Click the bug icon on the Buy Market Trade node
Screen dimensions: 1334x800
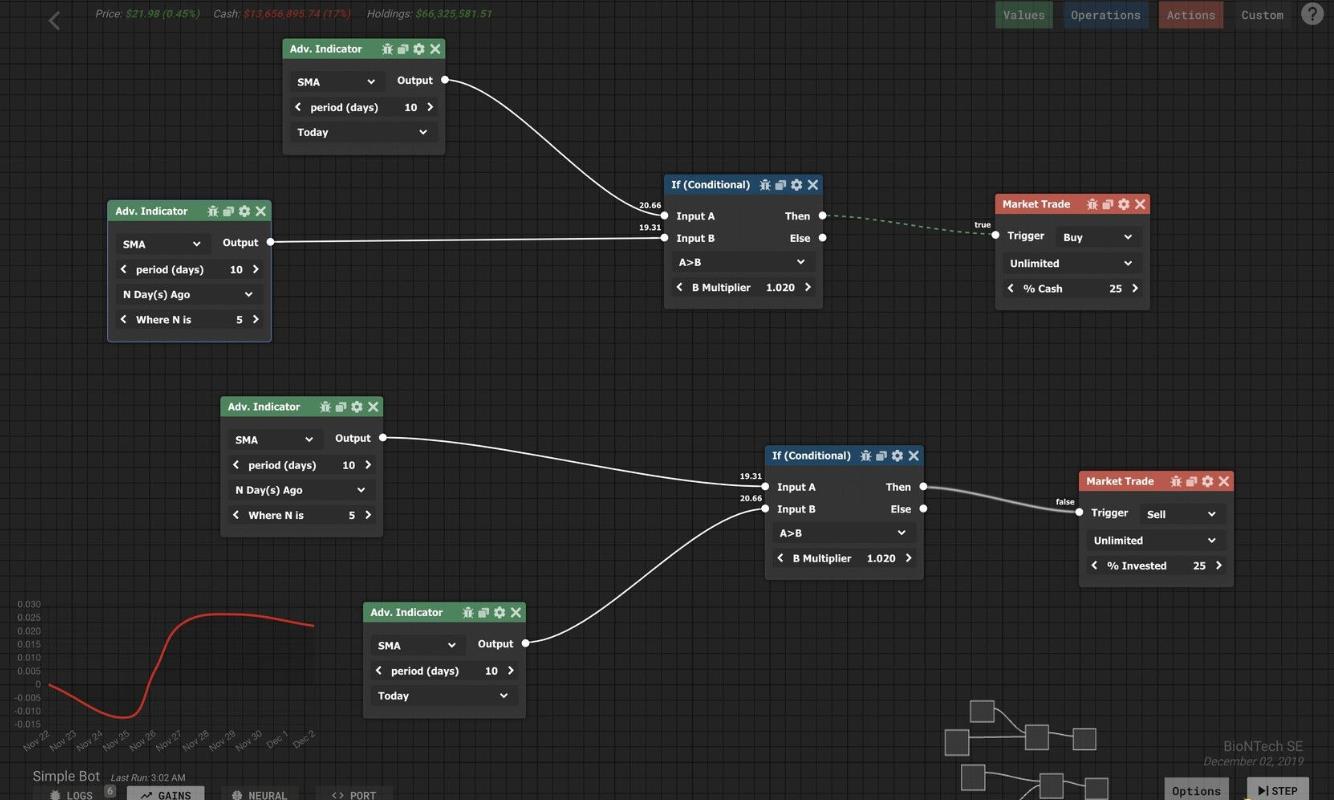point(1092,204)
